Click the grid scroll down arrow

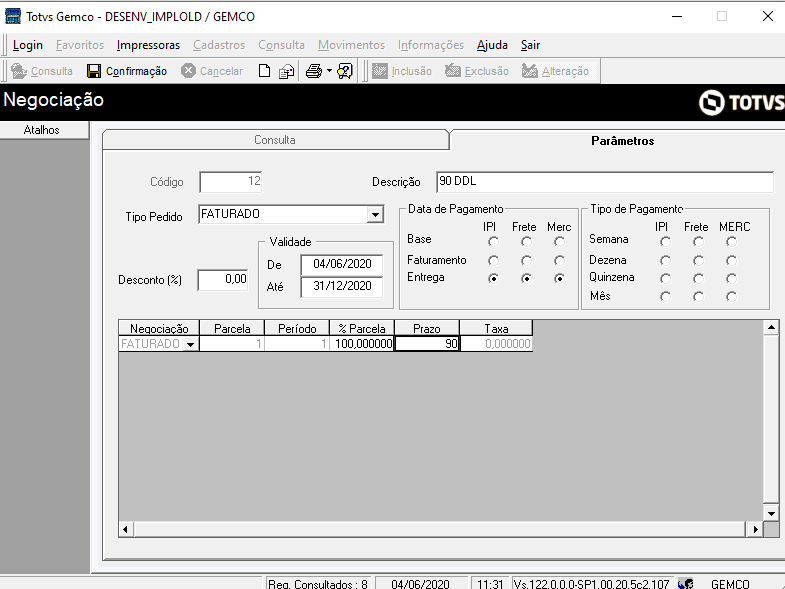(771, 513)
